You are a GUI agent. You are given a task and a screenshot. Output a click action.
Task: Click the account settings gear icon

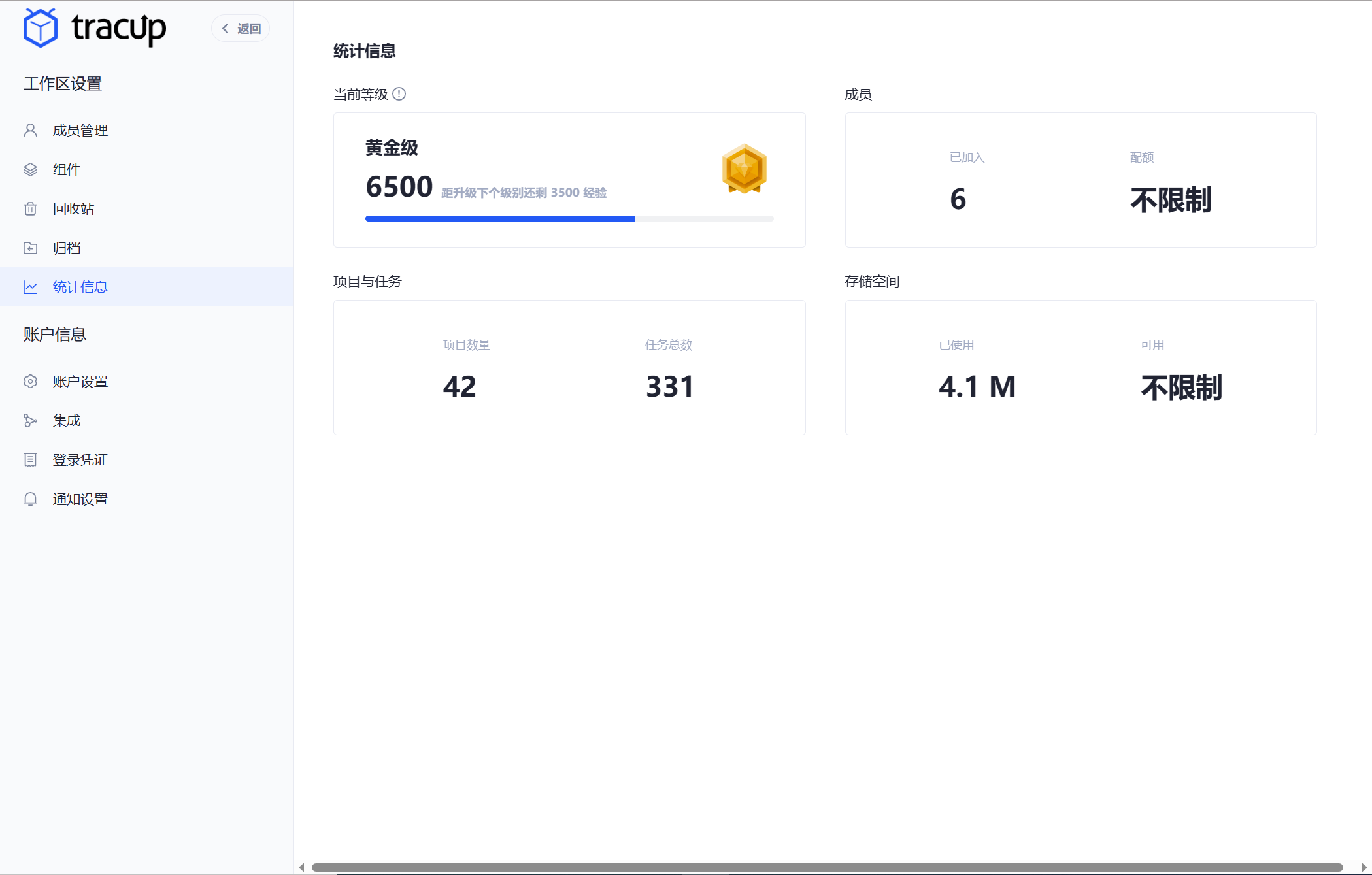click(30, 381)
